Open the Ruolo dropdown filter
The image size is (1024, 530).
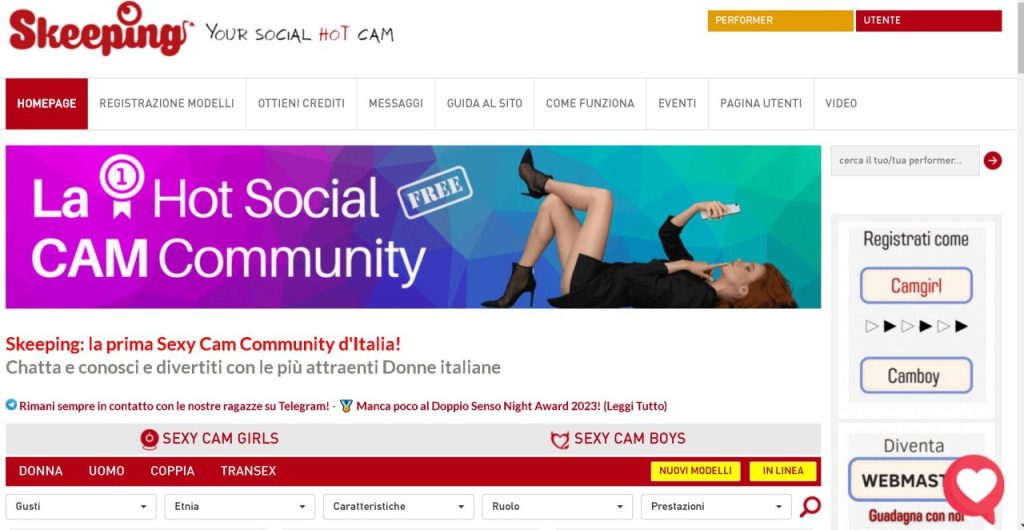coord(557,507)
